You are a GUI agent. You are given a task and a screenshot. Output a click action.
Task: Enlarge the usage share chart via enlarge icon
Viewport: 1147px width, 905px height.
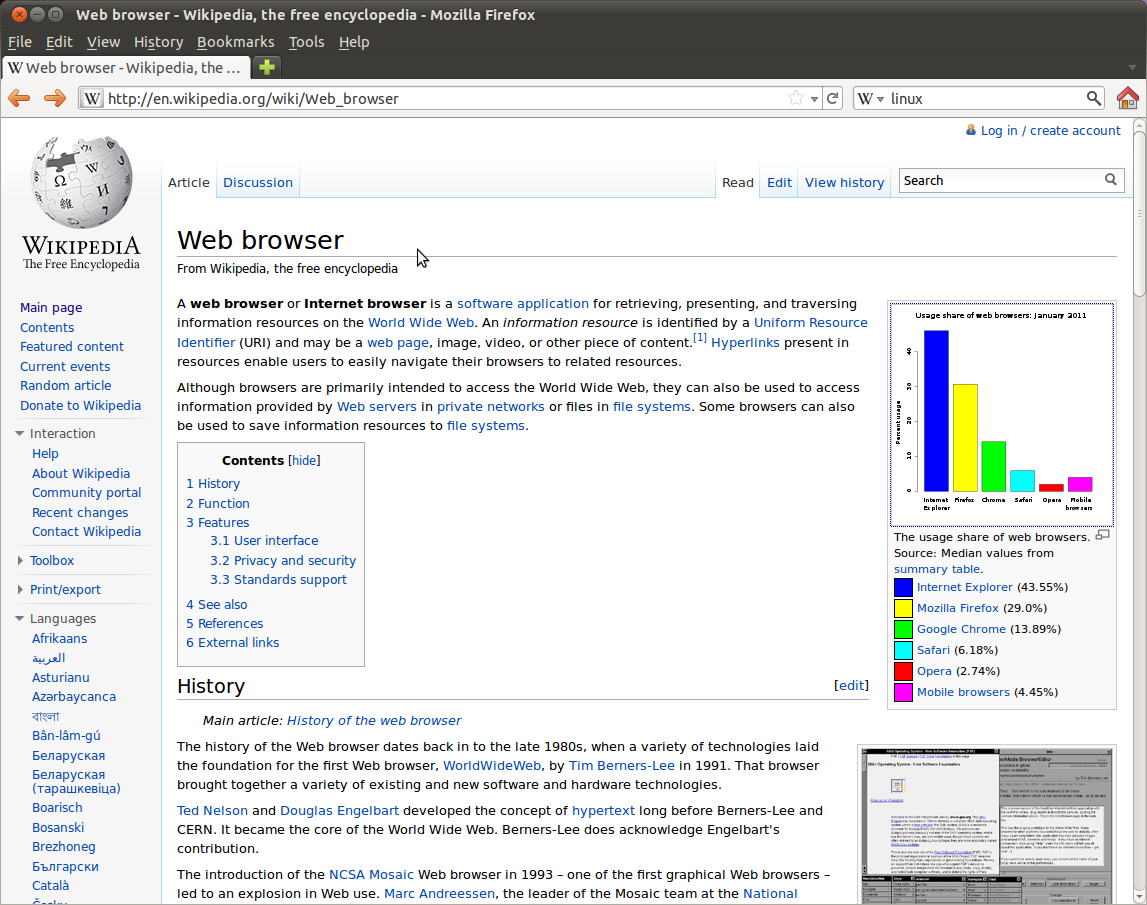1102,536
